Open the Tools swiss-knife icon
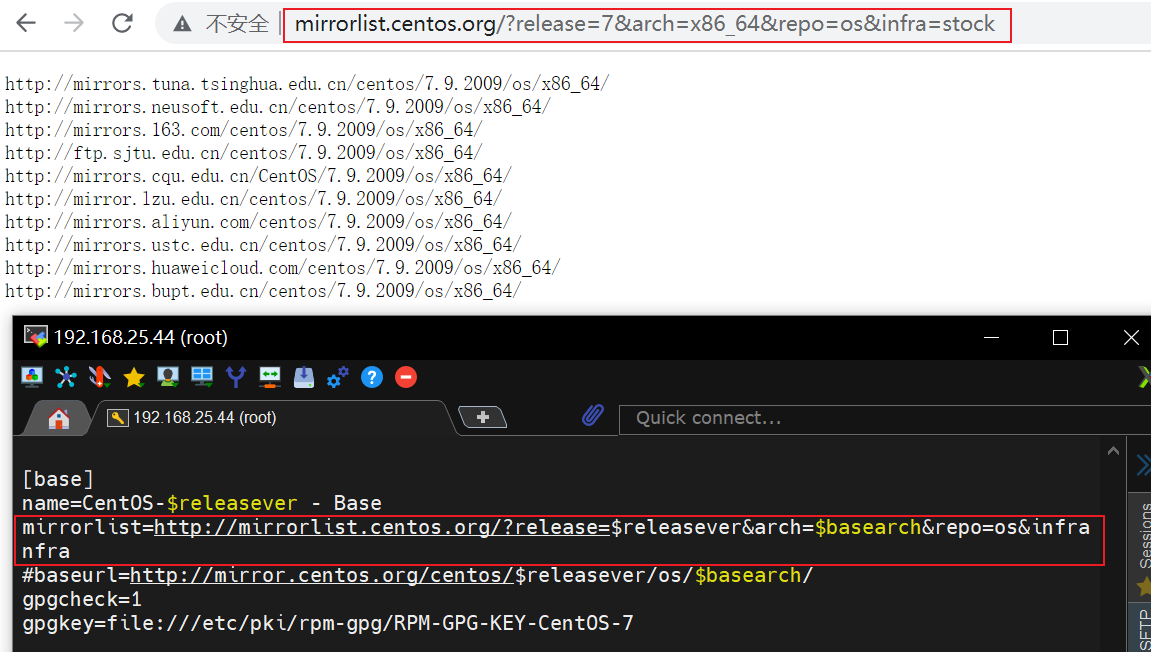Viewport: 1151px width, 652px height. 100,377
